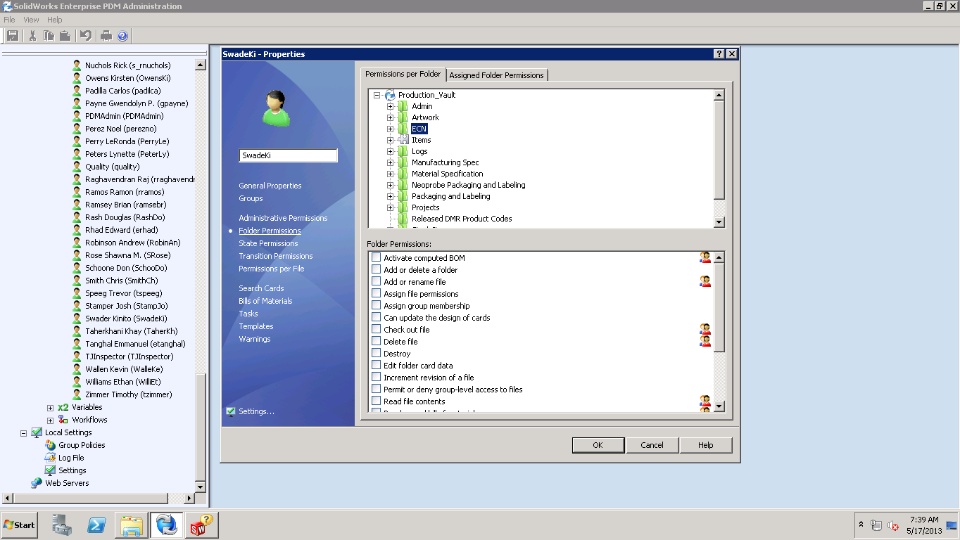The image size is (960, 540).
Task: Click the Web Servers icon
Action: [x=37, y=483]
